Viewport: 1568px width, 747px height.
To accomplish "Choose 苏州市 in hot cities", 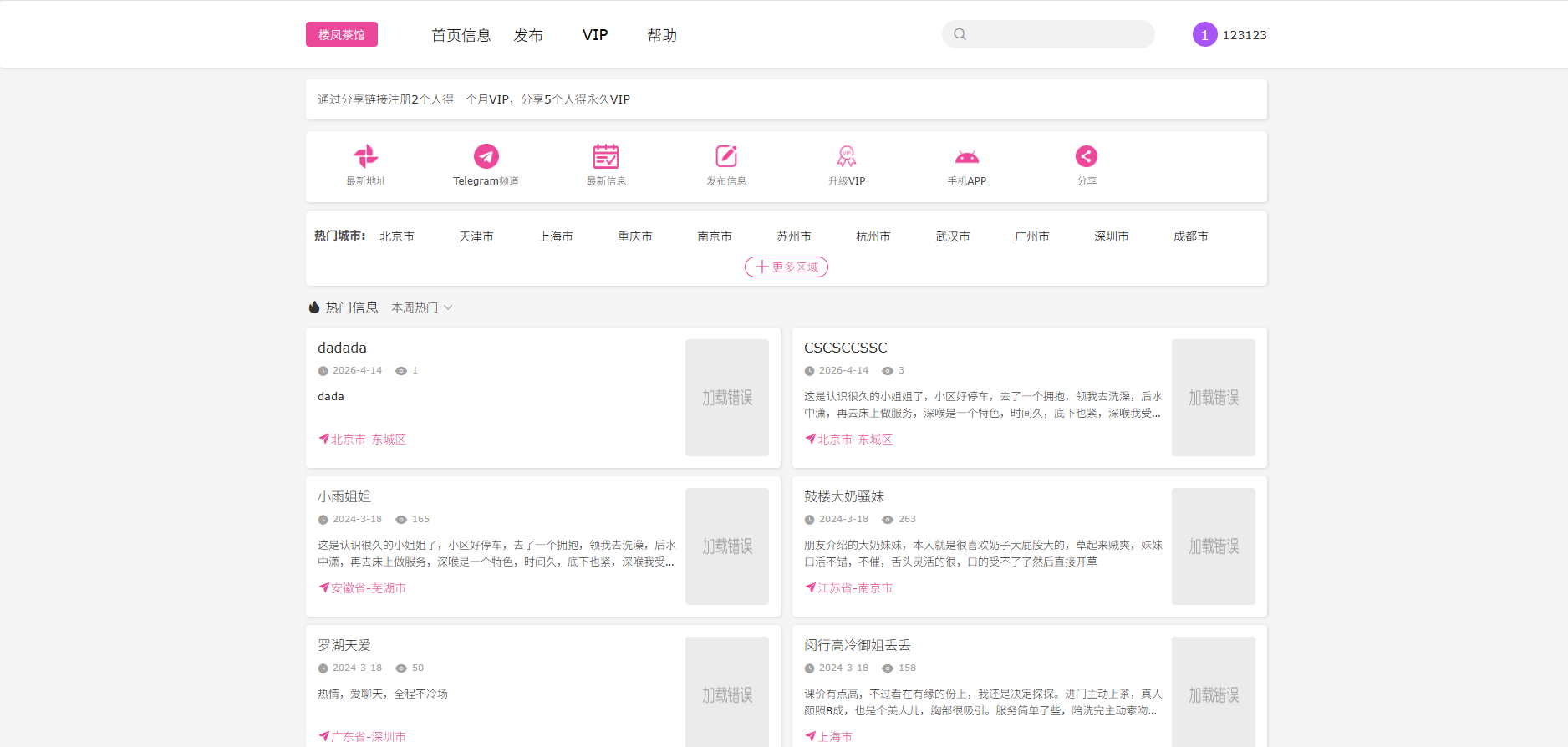I will point(794,236).
